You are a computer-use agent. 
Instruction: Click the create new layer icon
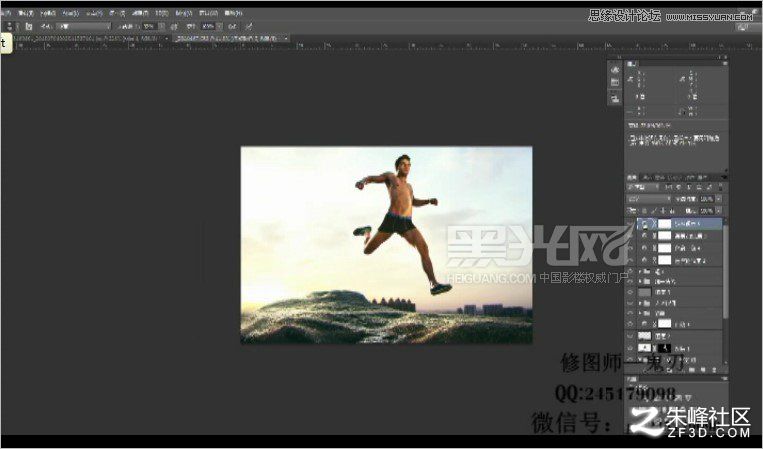703,370
